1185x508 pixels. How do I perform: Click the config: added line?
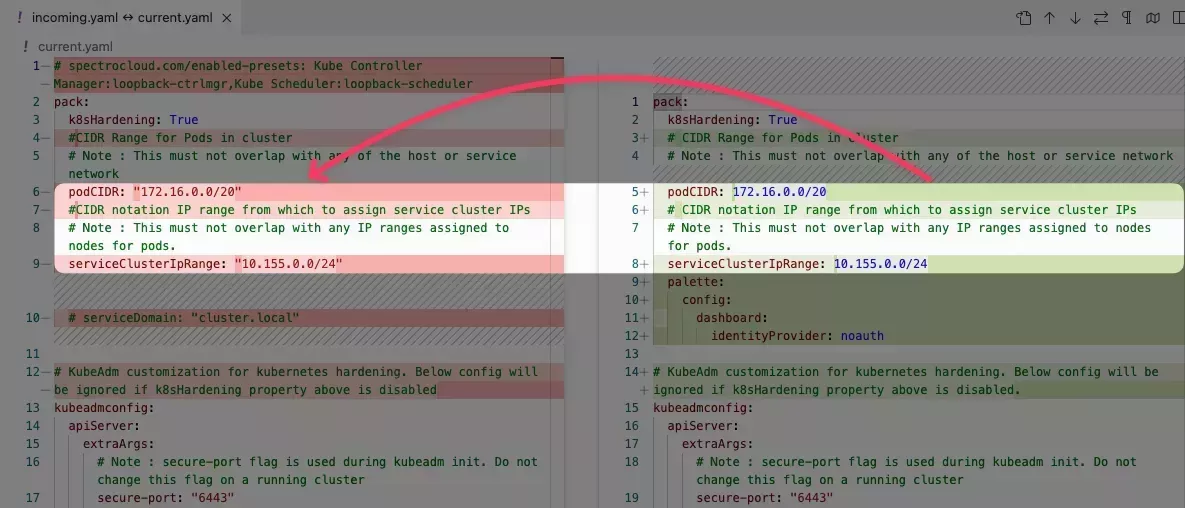(x=707, y=300)
